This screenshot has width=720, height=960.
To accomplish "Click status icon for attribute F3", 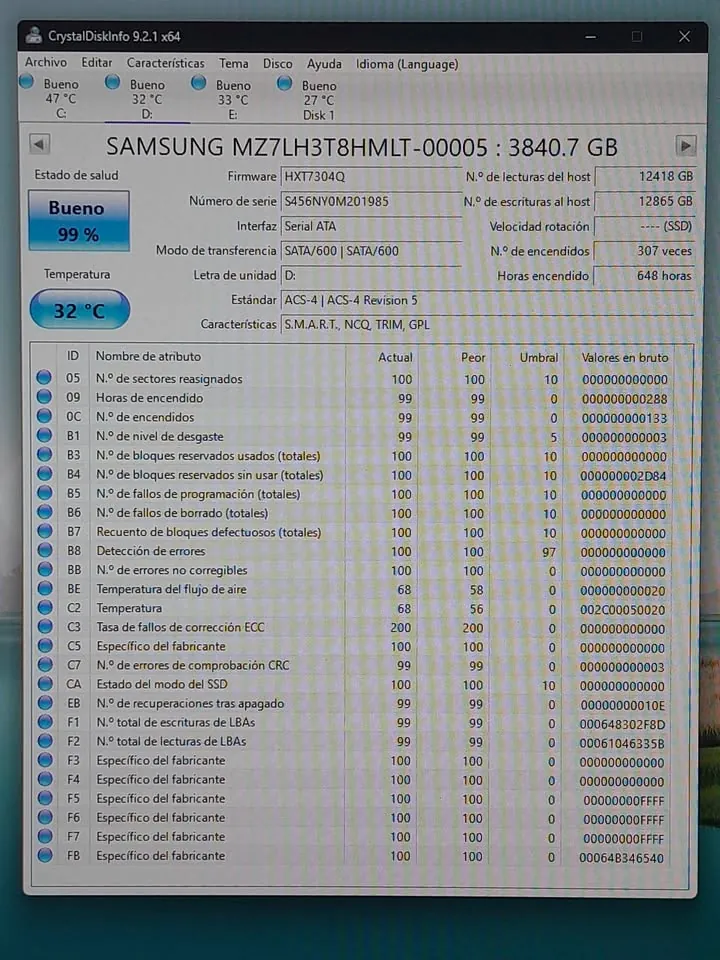I will 44,759.
